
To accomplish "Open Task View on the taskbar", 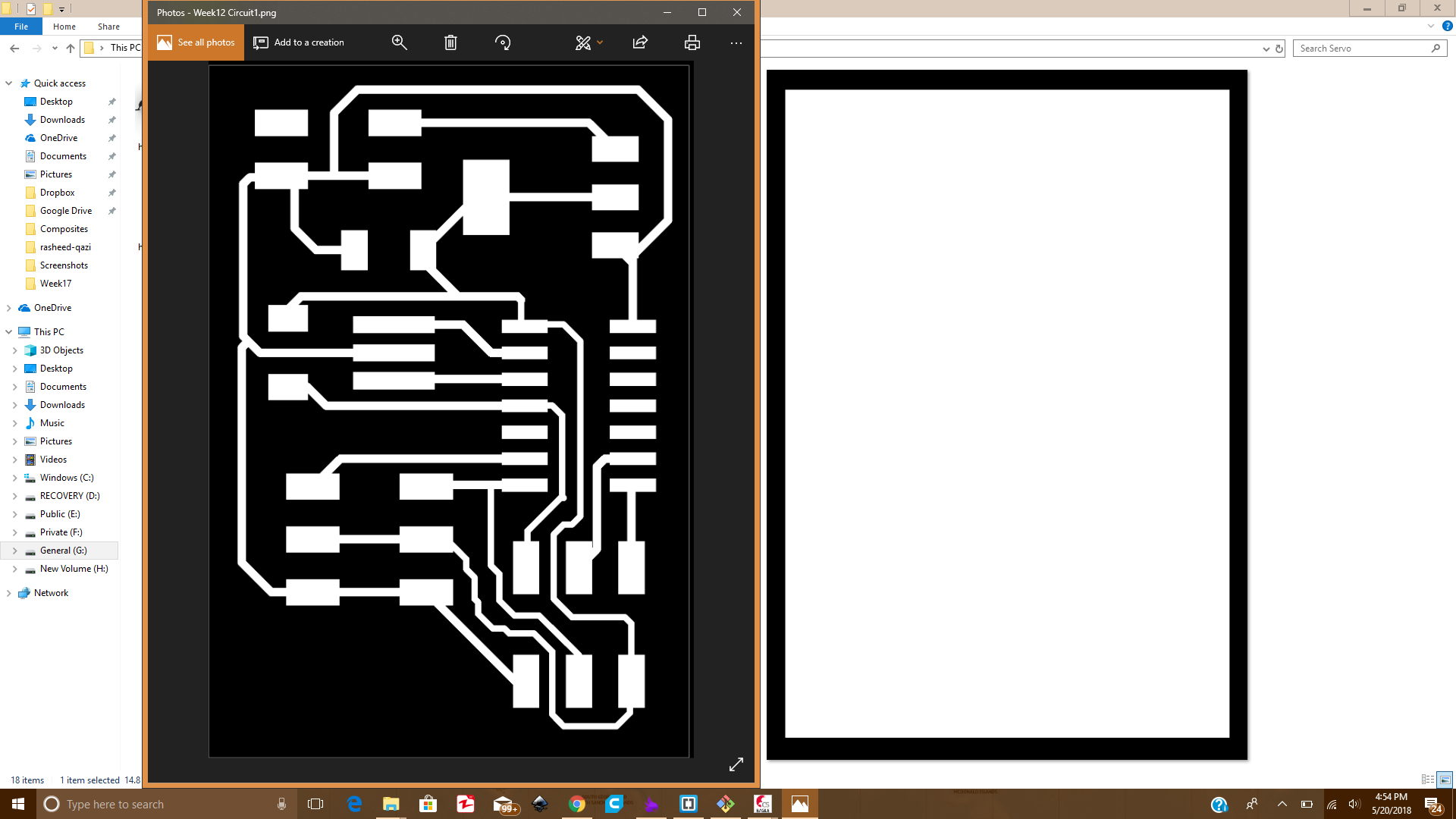I will coord(315,804).
